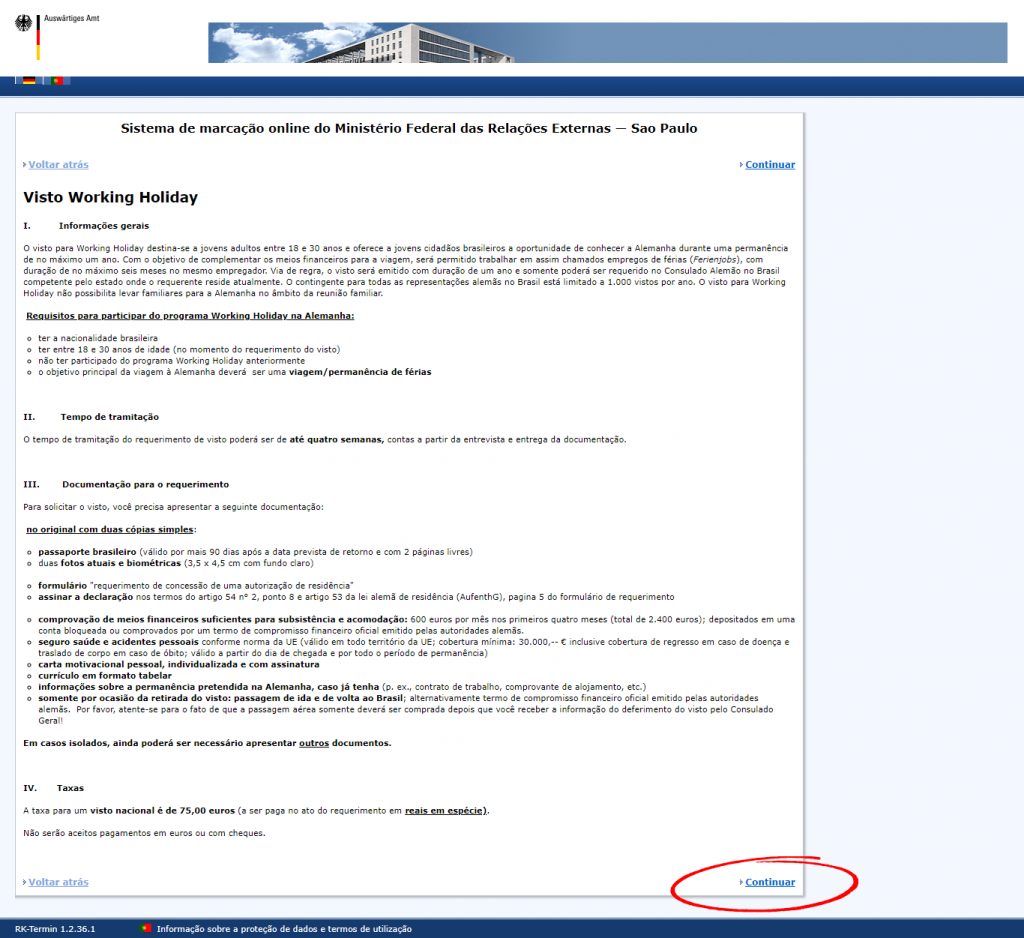Open data protection and terms of use info

point(283,929)
